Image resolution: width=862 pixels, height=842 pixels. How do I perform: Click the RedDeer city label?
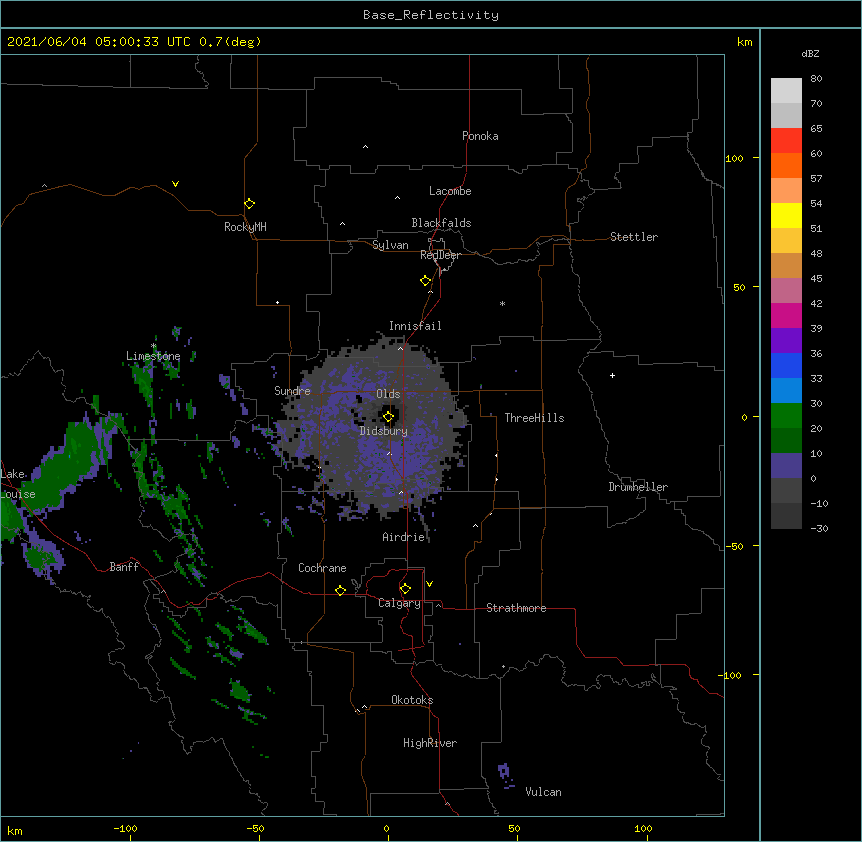(x=440, y=255)
